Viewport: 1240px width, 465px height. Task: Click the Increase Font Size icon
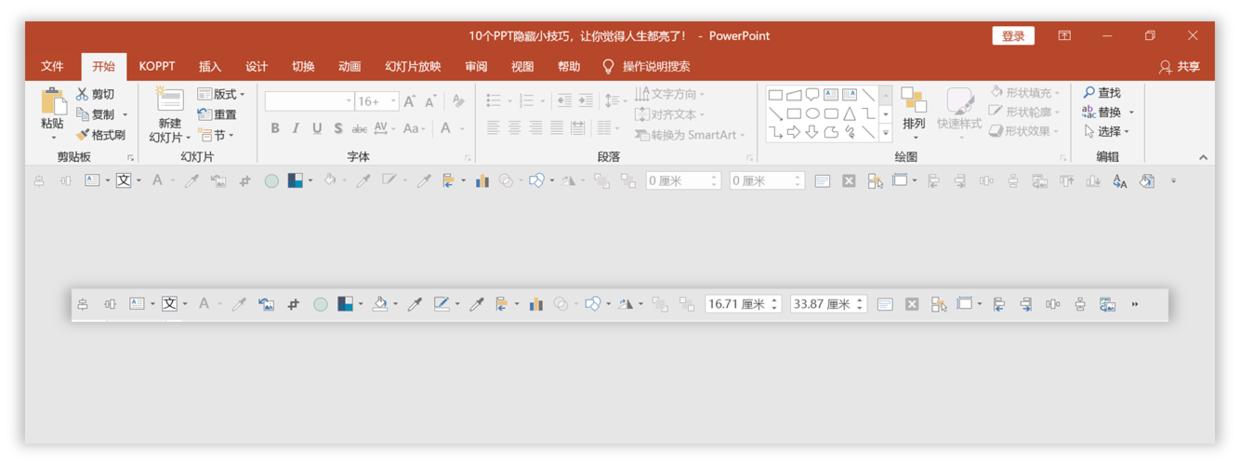(x=410, y=101)
